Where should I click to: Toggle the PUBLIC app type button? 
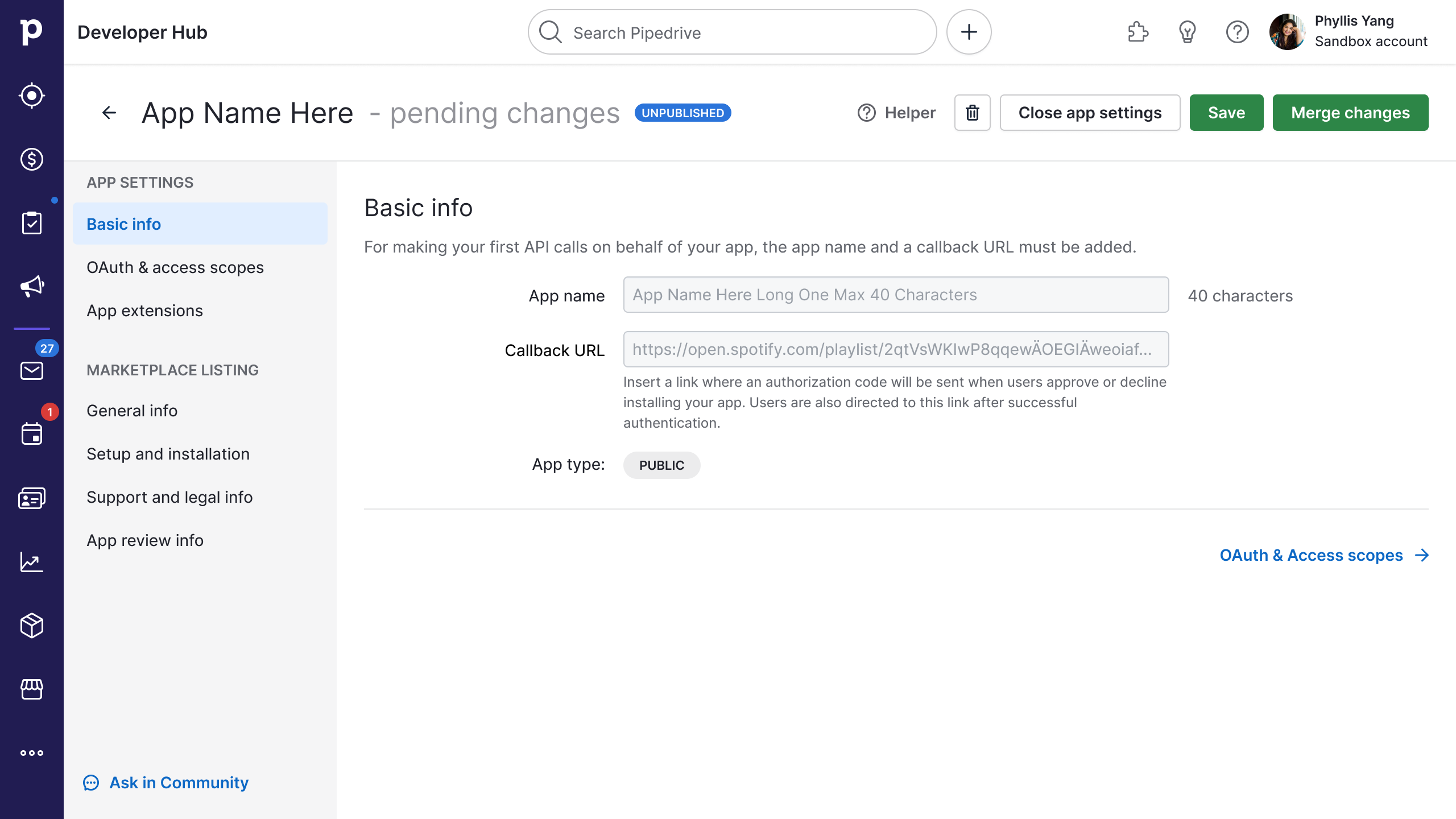661,465
